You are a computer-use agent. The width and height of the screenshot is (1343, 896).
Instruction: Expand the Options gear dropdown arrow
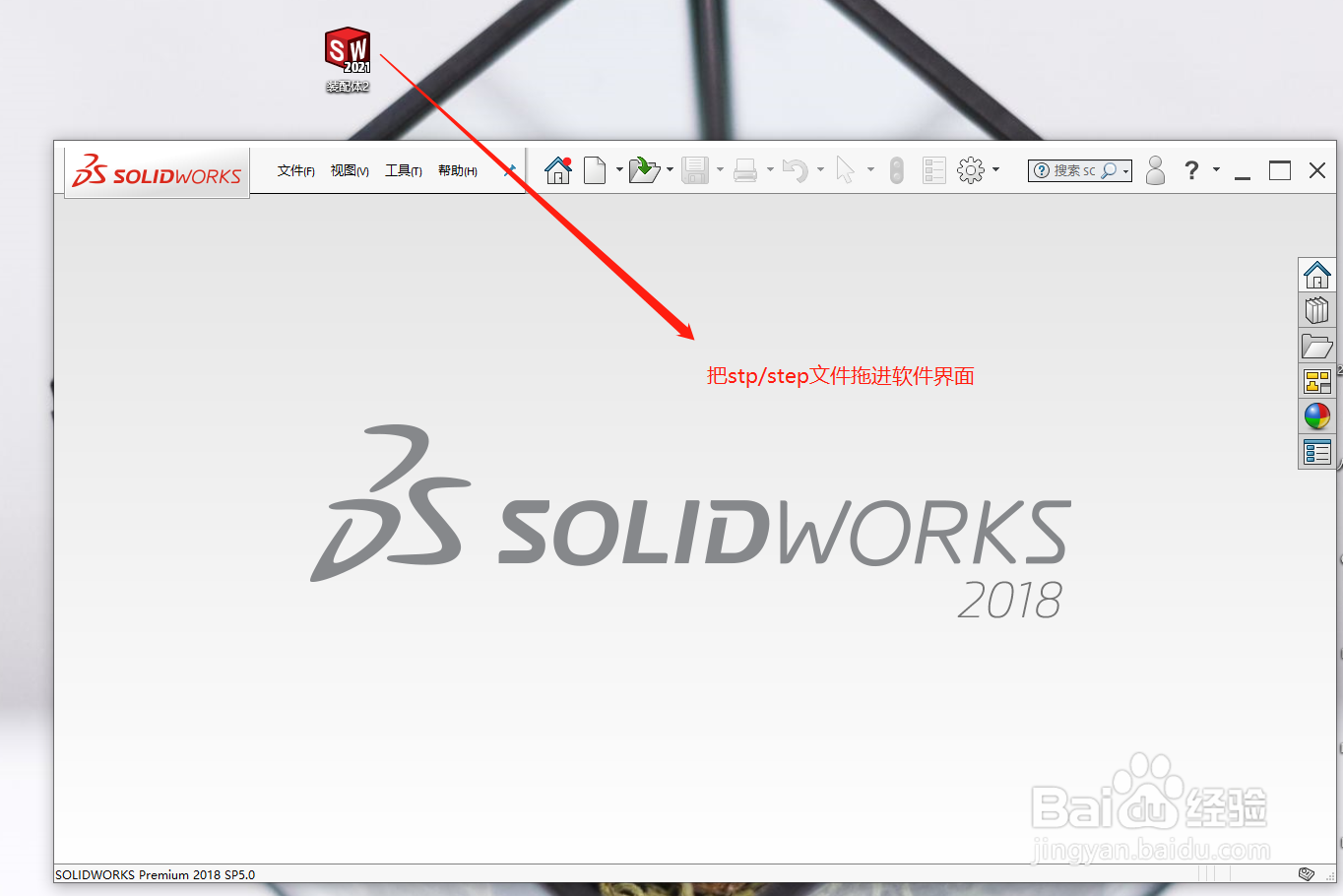coord(995,170)
